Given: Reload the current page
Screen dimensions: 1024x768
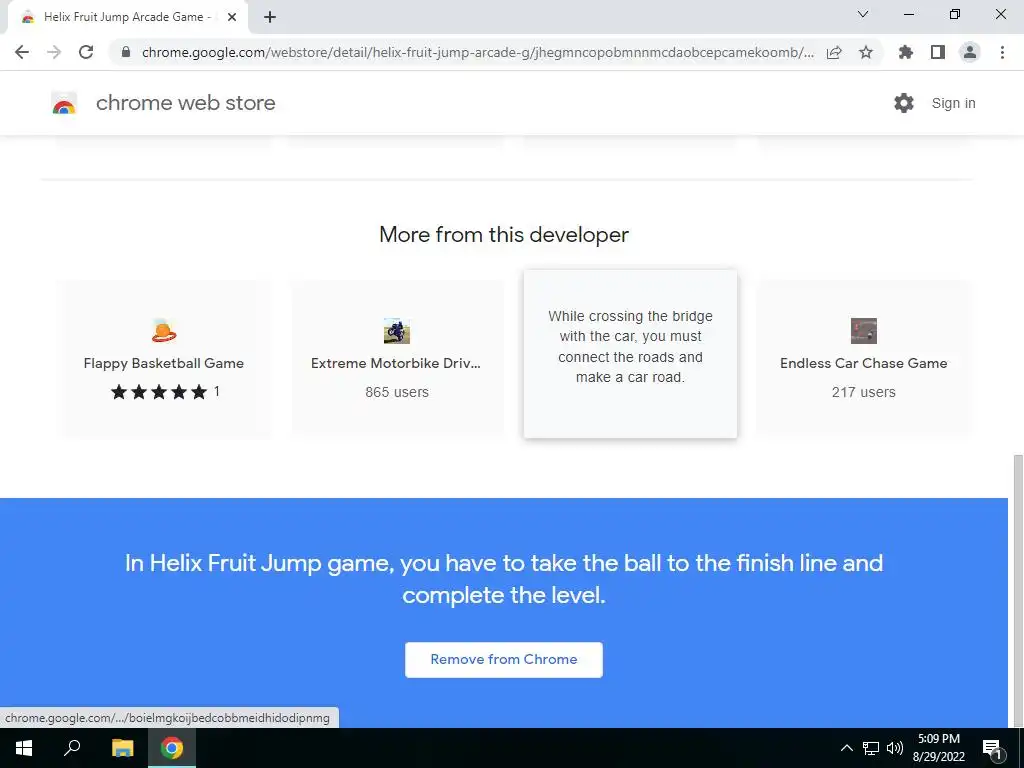Looking at the screenshot, I should point(86,52).
